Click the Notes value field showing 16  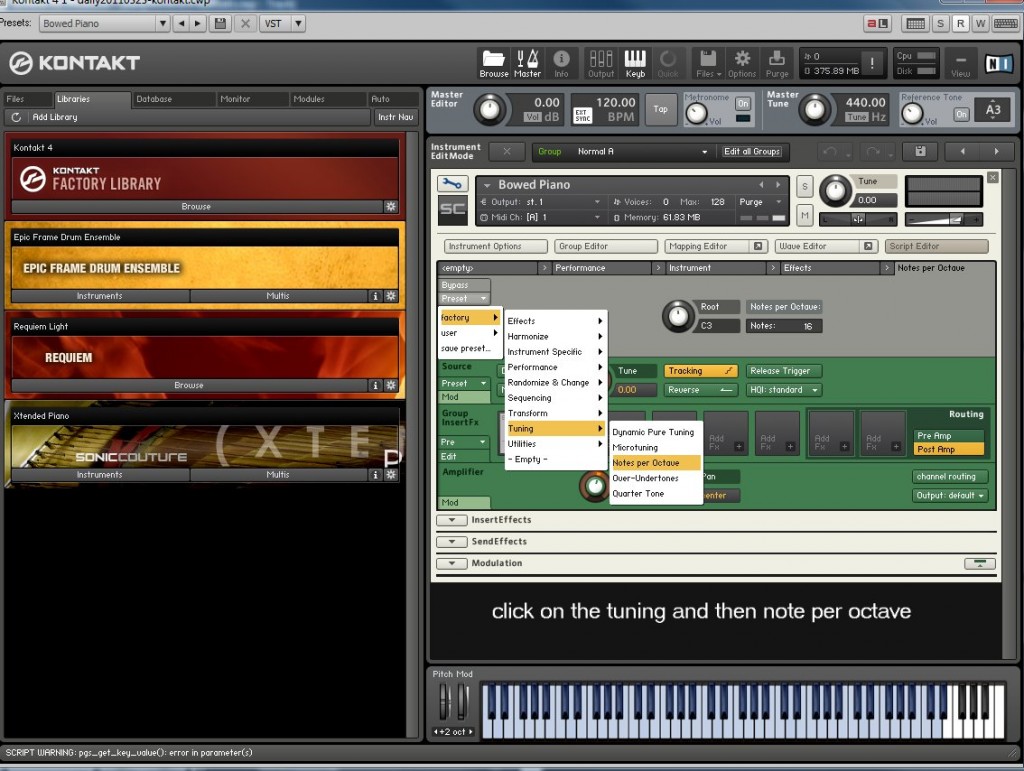[x=784, y=326]
